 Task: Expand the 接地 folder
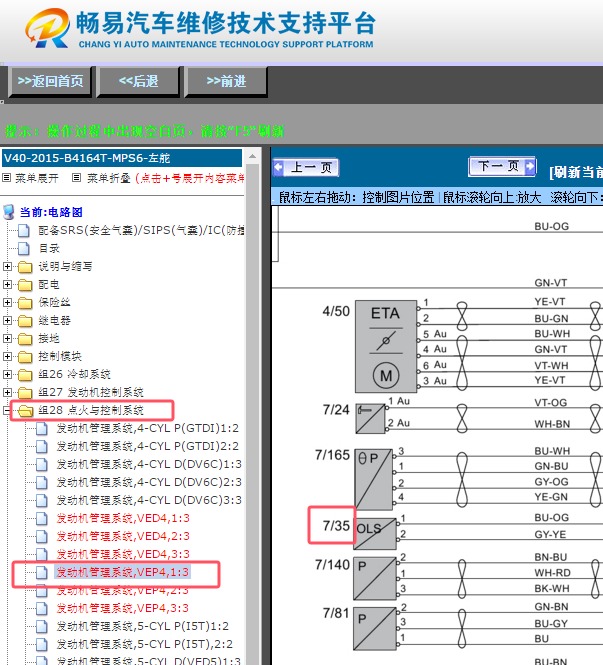[x=7, y=338]
